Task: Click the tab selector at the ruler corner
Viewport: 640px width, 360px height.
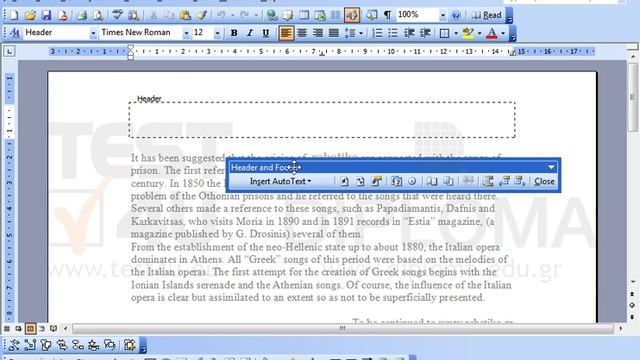Action: coord(9,51)
